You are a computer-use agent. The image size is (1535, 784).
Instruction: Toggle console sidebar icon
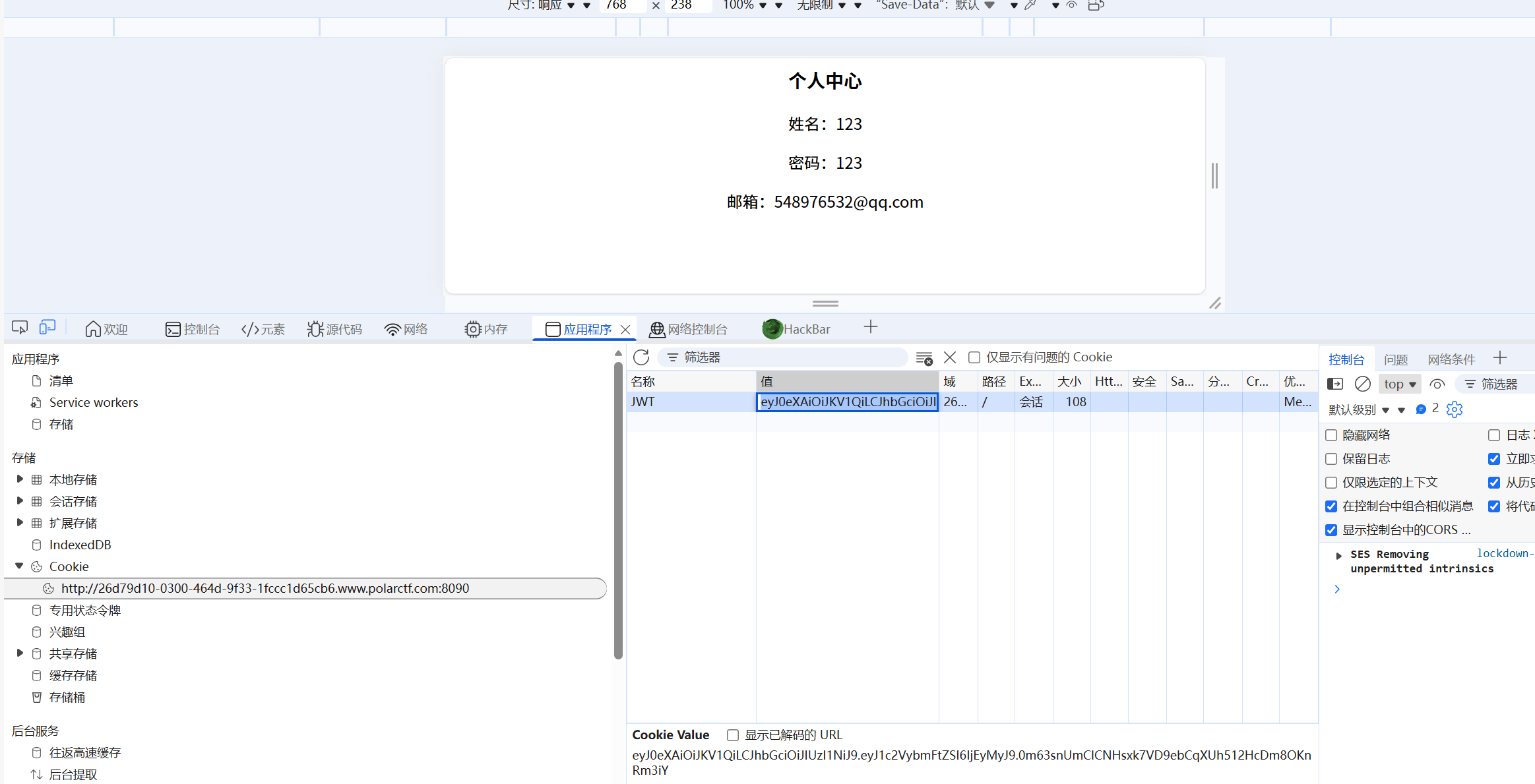pyautogui.click(x=1335, y=384)
